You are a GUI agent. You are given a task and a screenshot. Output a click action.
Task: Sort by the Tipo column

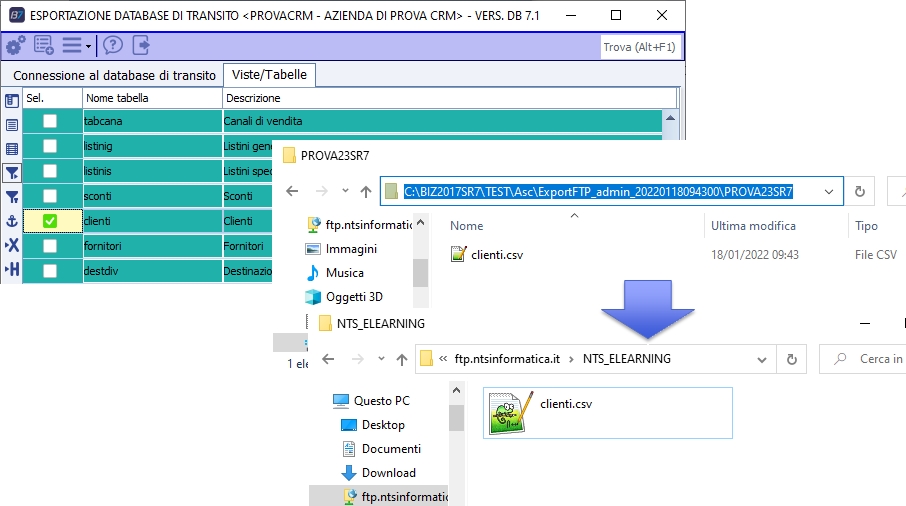pyautogui.click(x=866, y=226)
